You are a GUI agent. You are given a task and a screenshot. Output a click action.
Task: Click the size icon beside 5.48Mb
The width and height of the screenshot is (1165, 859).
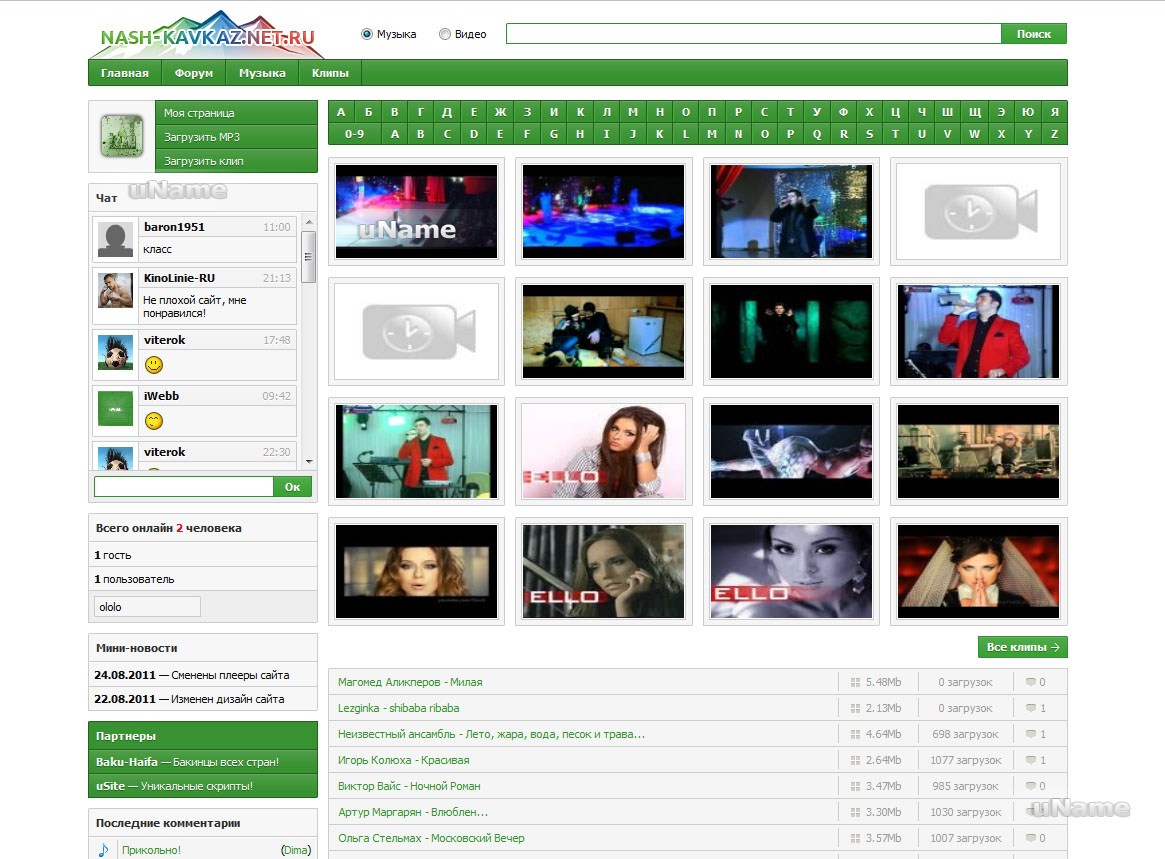[x=855, y=682]
